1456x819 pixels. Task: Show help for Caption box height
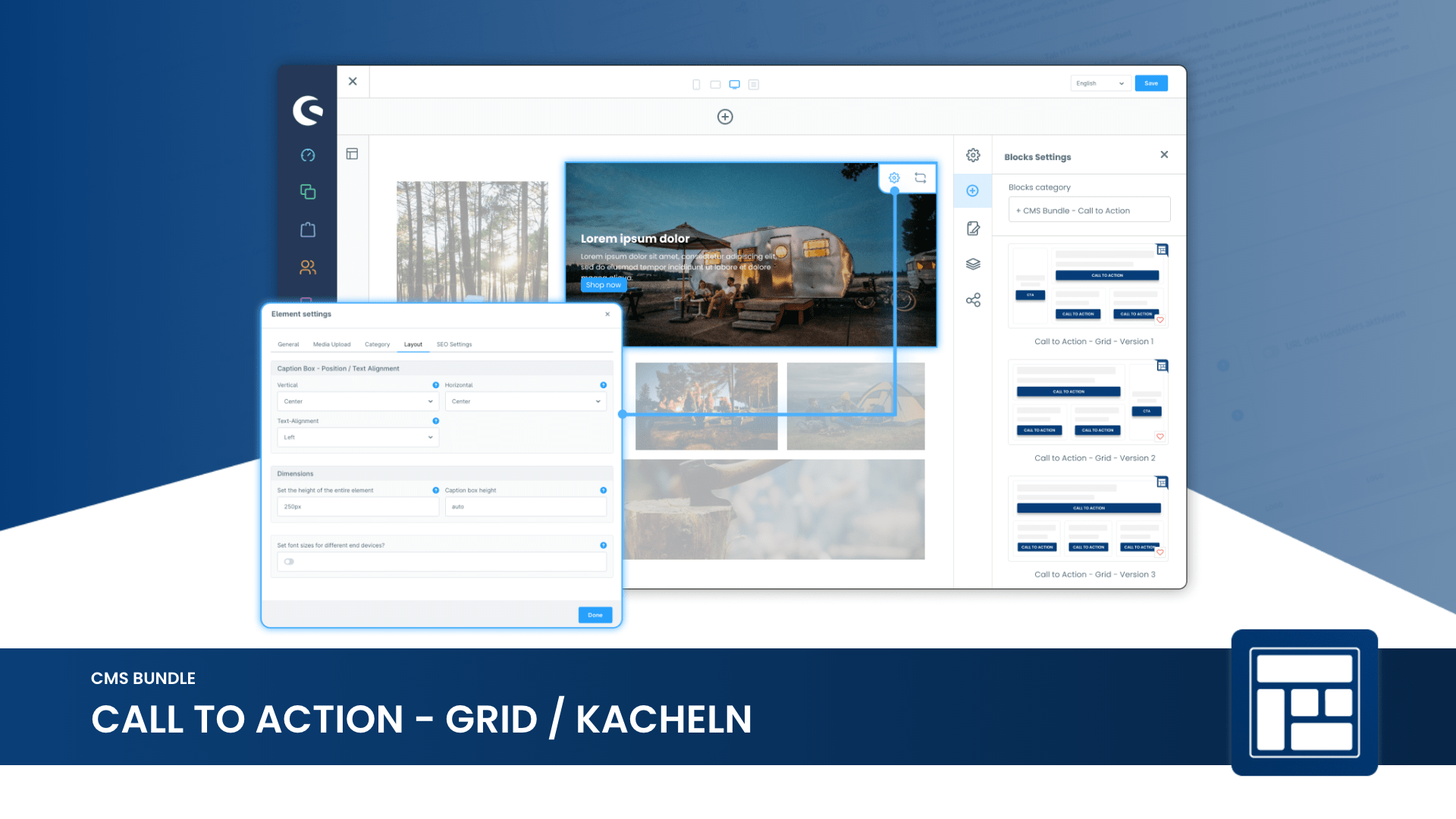604,491
